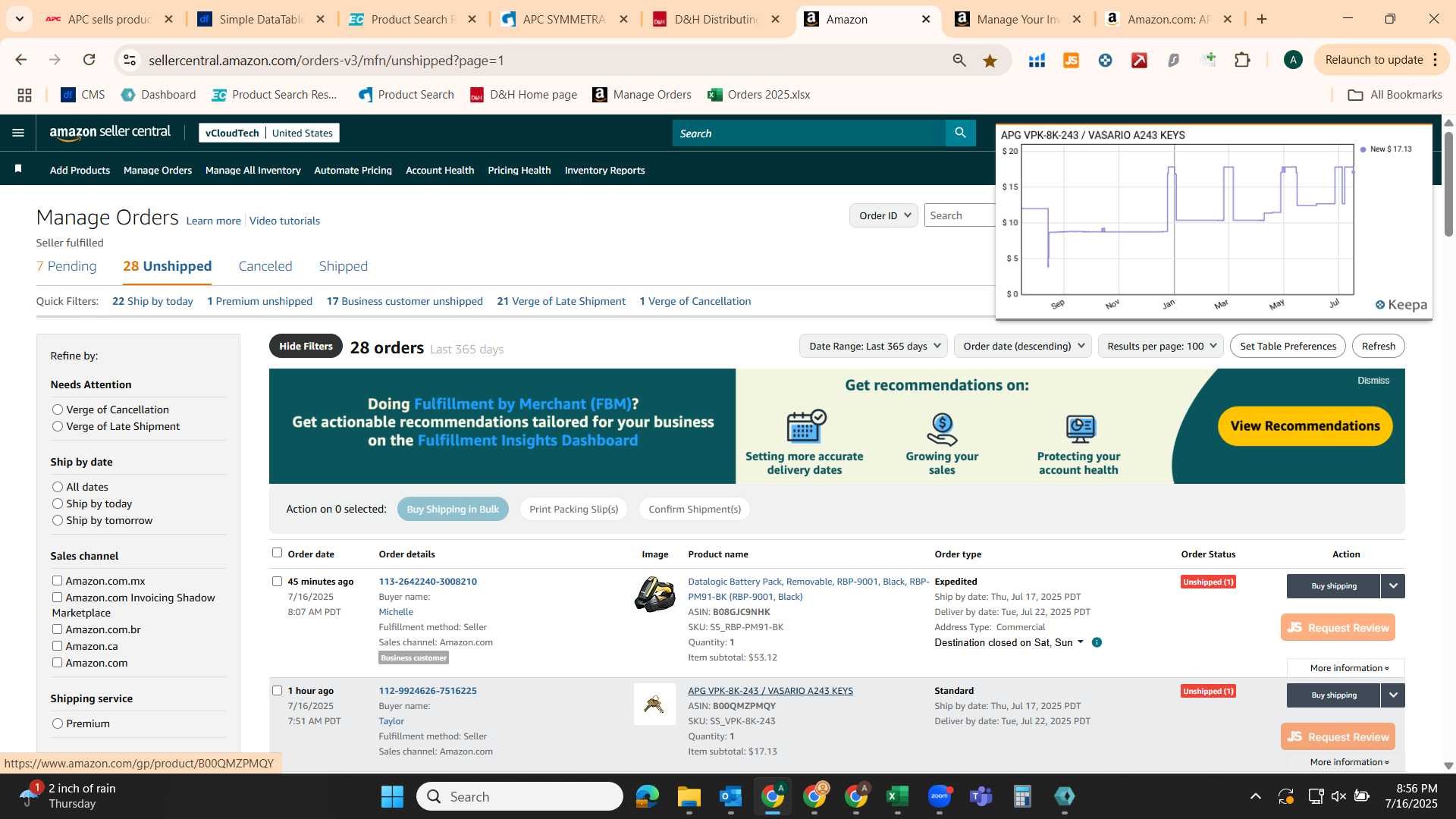Click the info icon next to Destination closed
The image size is (1456, 819).
click(x=1097, y=642)
